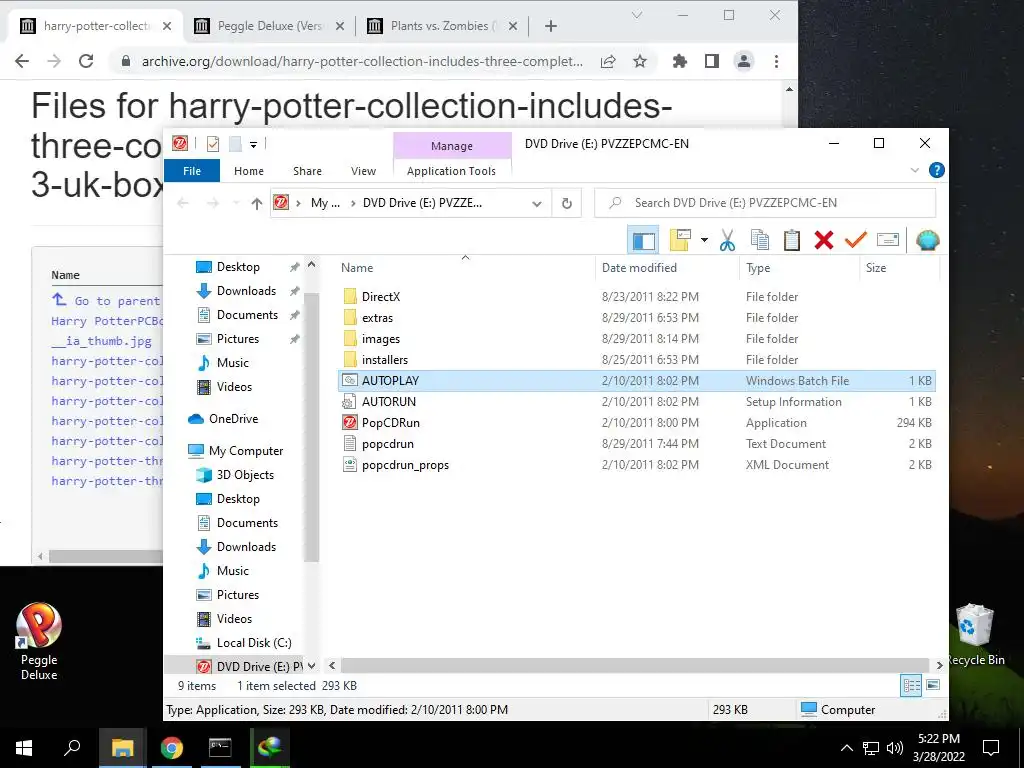Select the popcdrun_props XML document
Image resolution: width=1024 pixels, height=768 pixels.
pyautogui.click(x=405, y=465)
